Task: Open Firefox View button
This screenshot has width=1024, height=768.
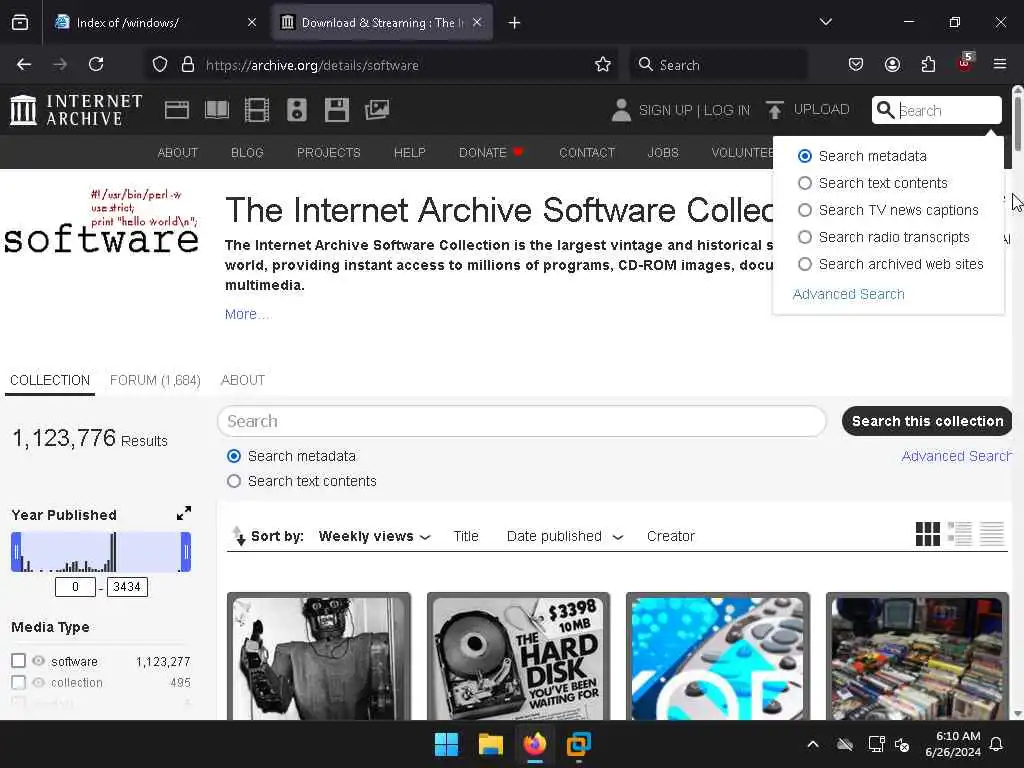Action: pos(20,23)
